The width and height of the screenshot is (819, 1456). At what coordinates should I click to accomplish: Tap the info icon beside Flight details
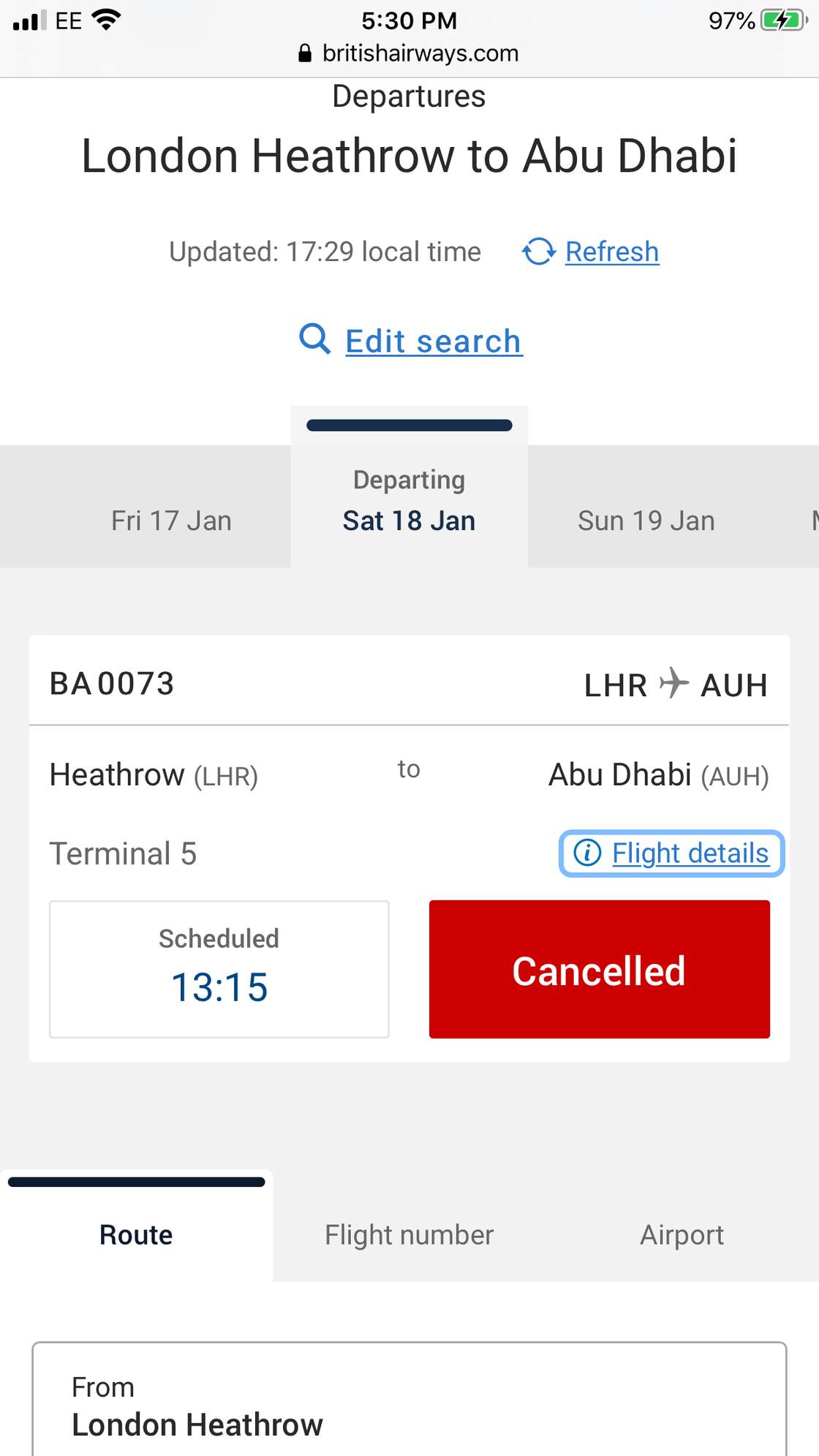pyautogui.click(x=587, y=853)
